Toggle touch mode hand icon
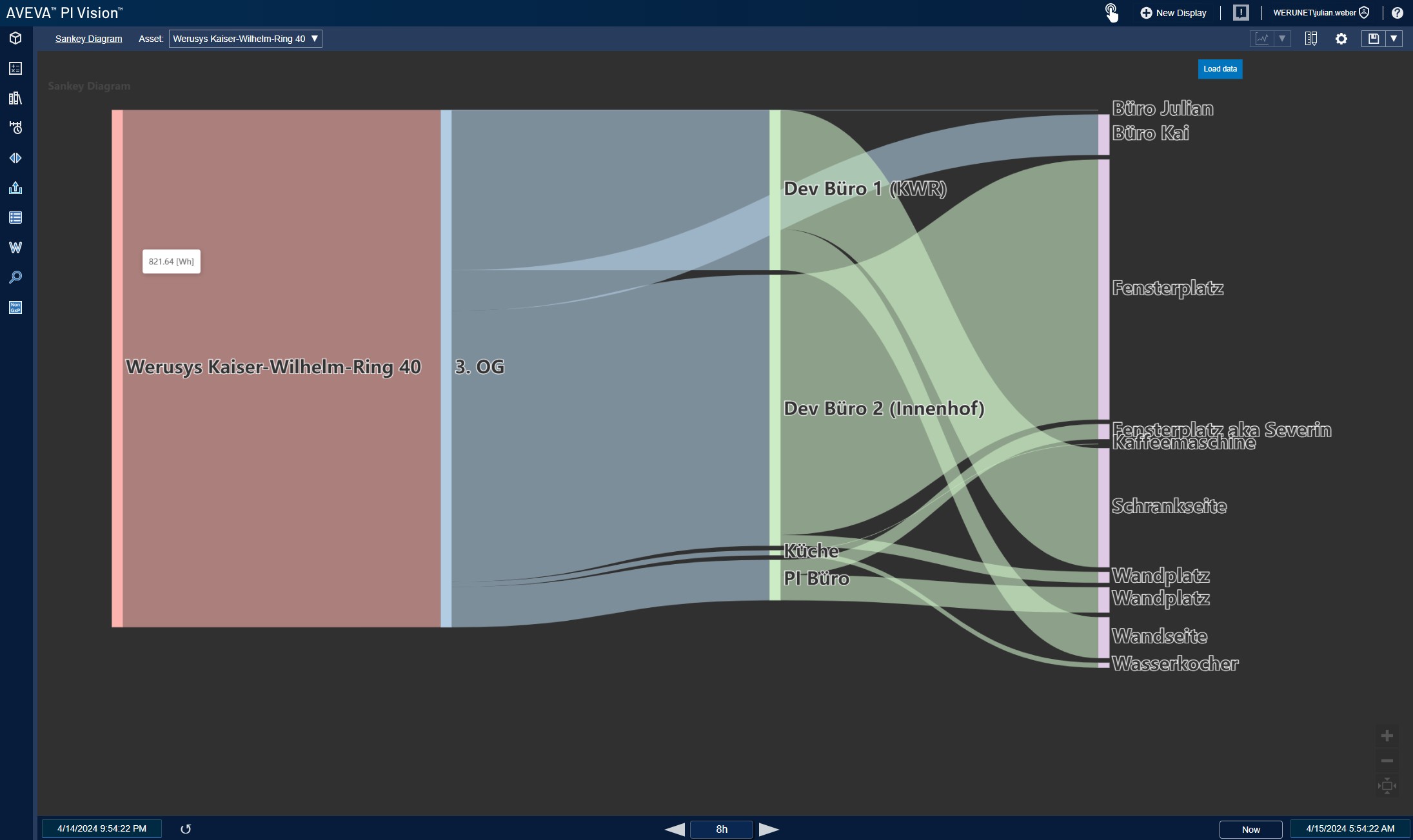This screenshot has width=1413, height=840. (1111, 13)
